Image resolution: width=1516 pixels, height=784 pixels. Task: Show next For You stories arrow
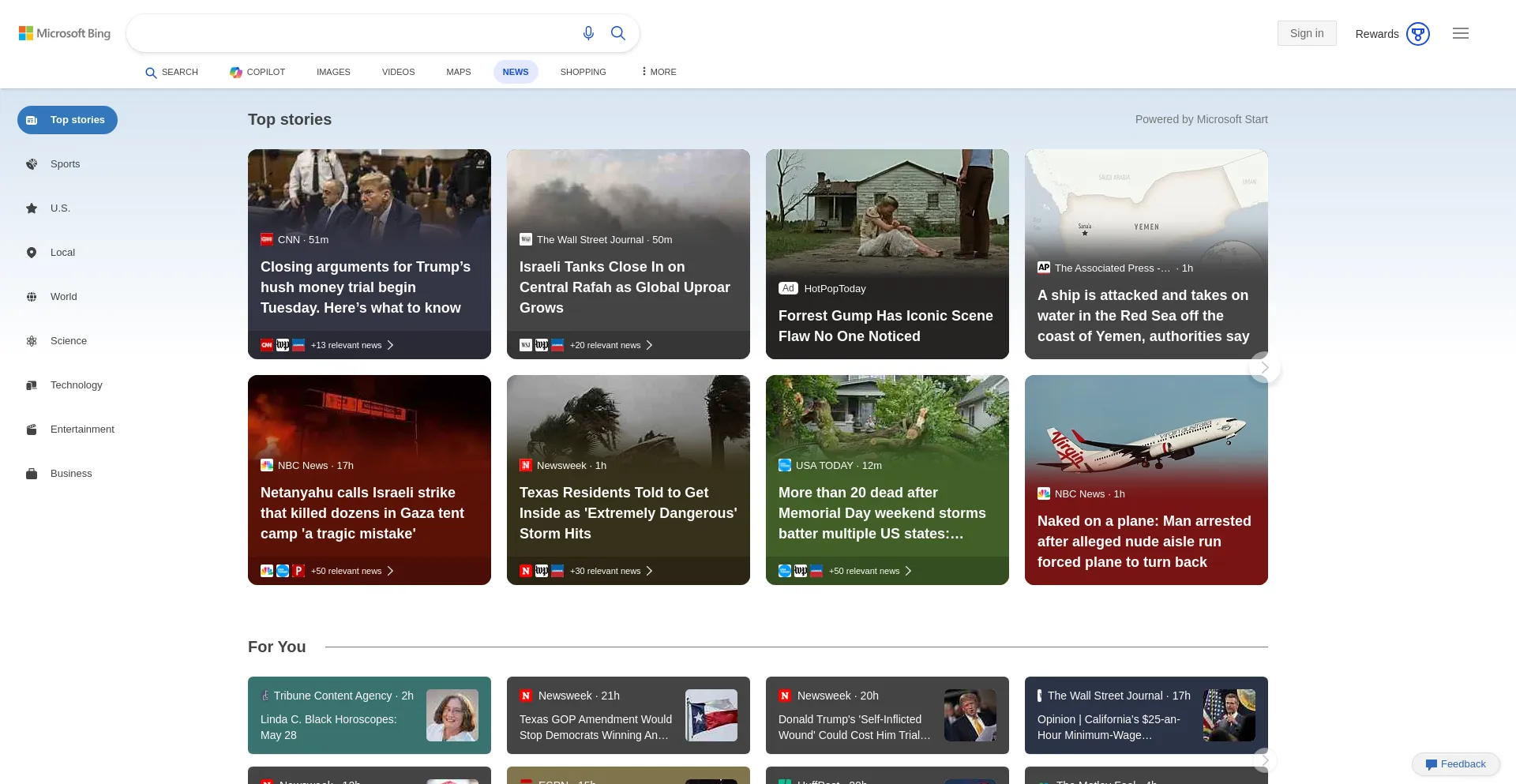(1265, 760)
